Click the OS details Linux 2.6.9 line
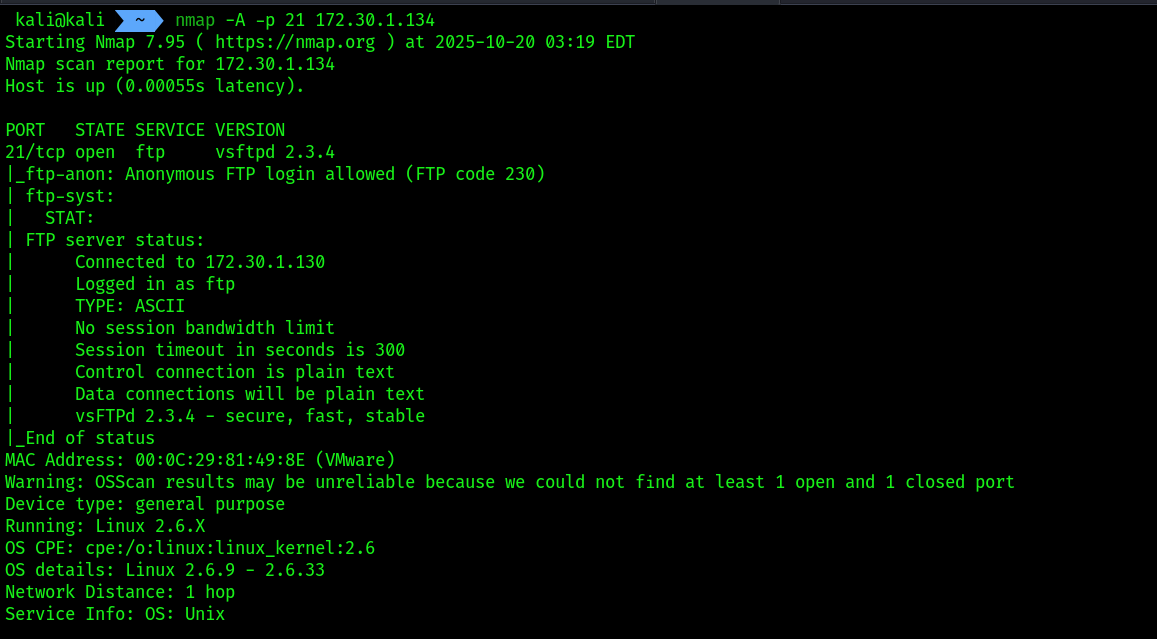 [x=165, y=570]
